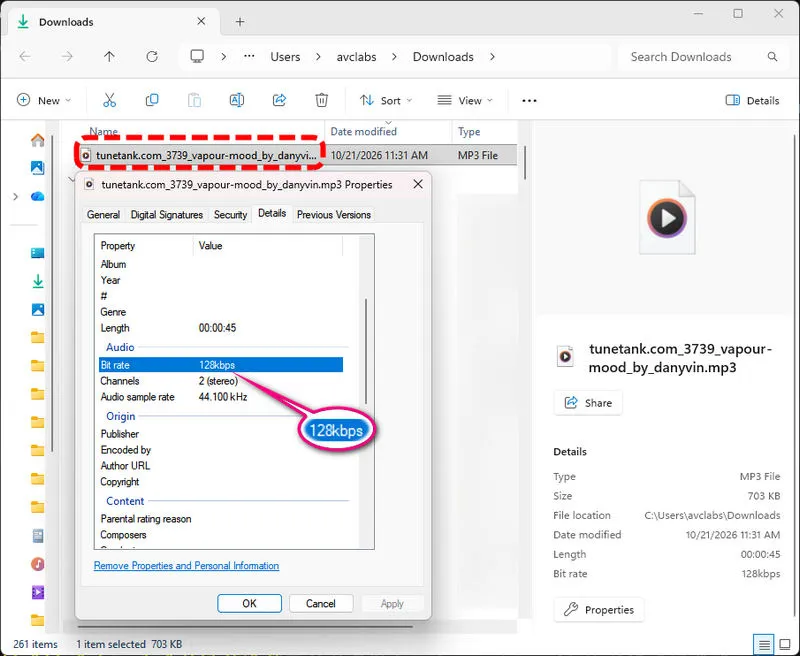Image resolution: width=800 pixels, height=656 pixels.
Task: Open the View dropdown menu
Action: [x=465, y=100]
